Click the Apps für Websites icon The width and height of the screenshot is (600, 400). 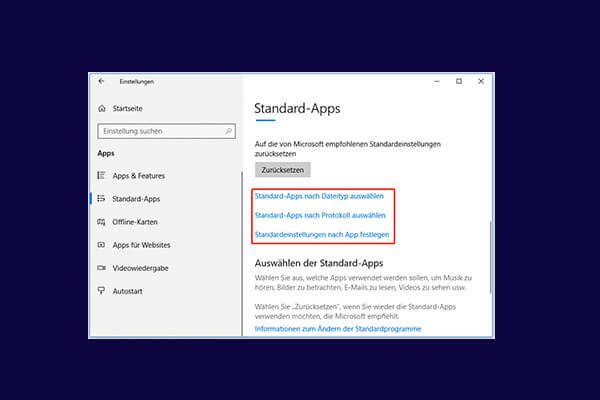[x=102, y=244]
